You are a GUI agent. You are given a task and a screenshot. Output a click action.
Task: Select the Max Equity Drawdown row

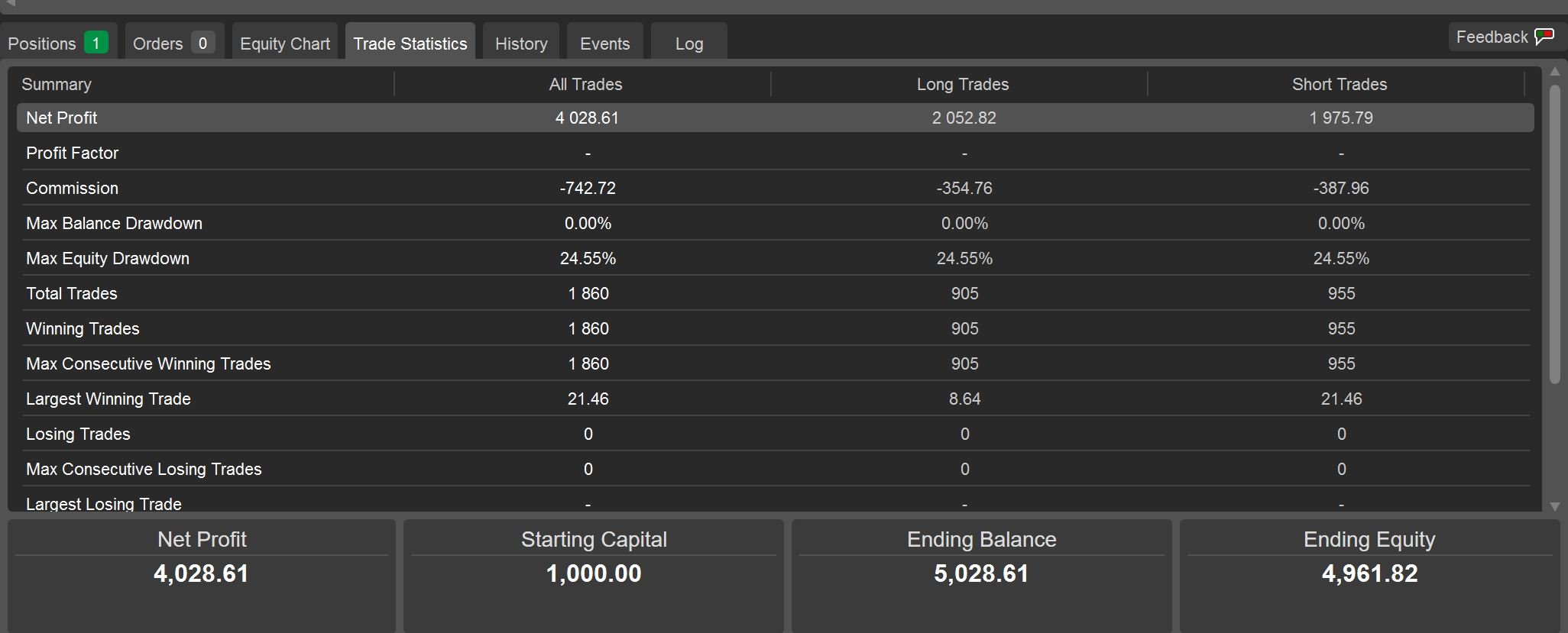pyautogui.click(x=108, y=258)
